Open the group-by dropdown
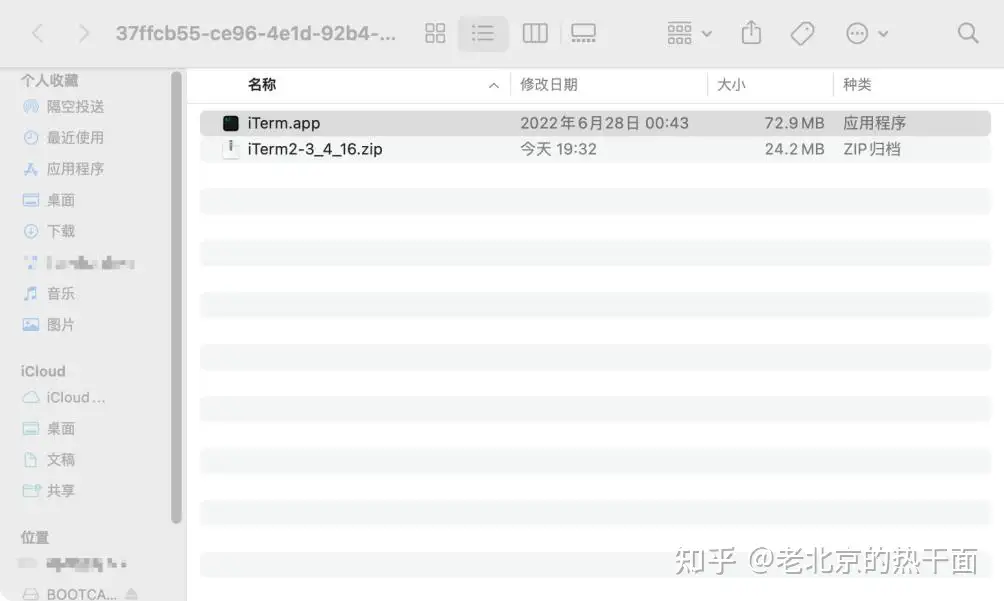The width and height of the screenshot is (1004, 601). tap(689, 33)
